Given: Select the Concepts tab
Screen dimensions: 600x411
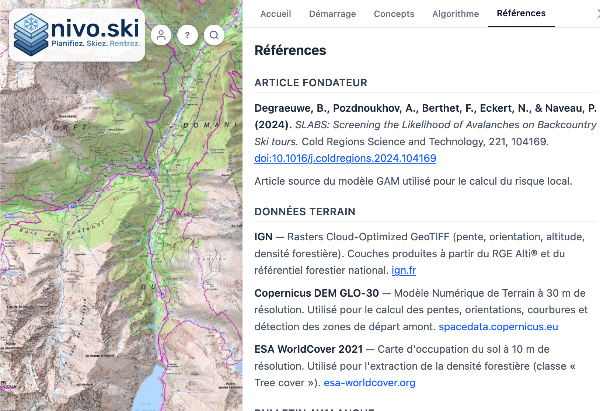Looking at the screenshot, I should tap(394, 14).
